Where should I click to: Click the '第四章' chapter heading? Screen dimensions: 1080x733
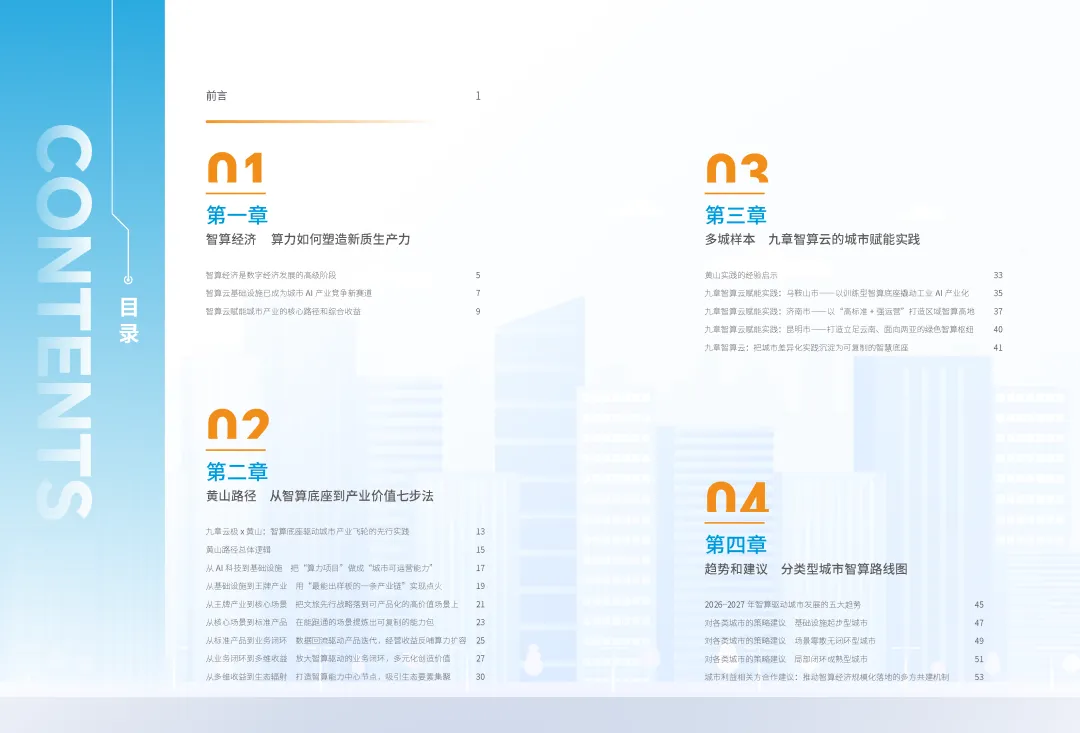click(736, 544)
